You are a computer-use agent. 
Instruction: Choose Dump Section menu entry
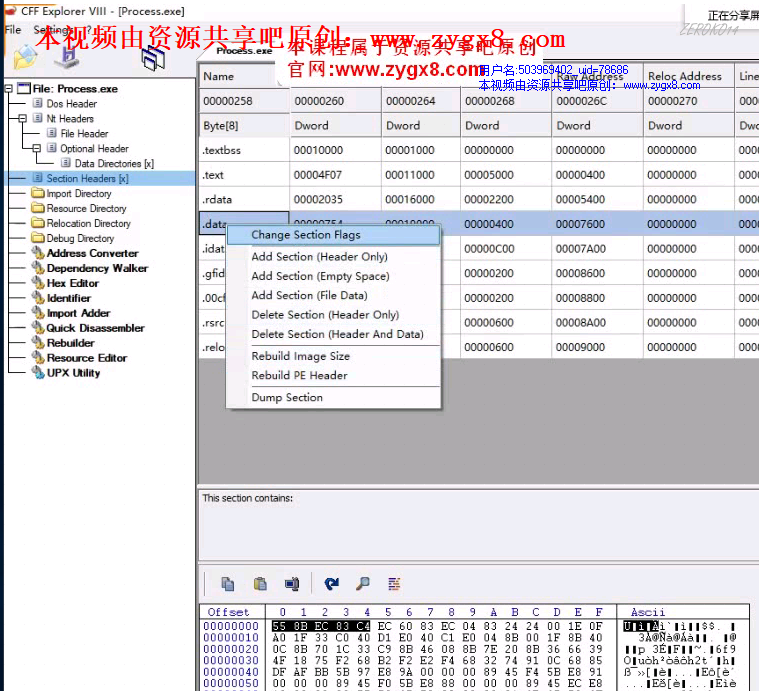click(x=334, y=397)
